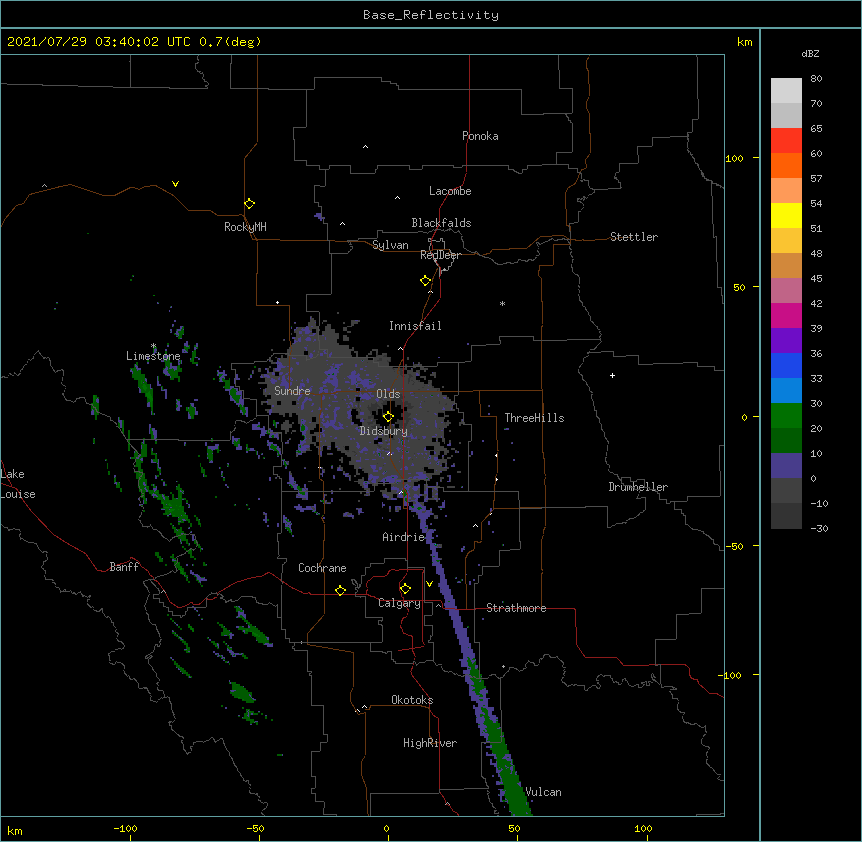Image resolution: width=862 pixels, height=842 pixels.
Task: Click the white 80 dBZ legend swatch
Action: pos(786,91)
